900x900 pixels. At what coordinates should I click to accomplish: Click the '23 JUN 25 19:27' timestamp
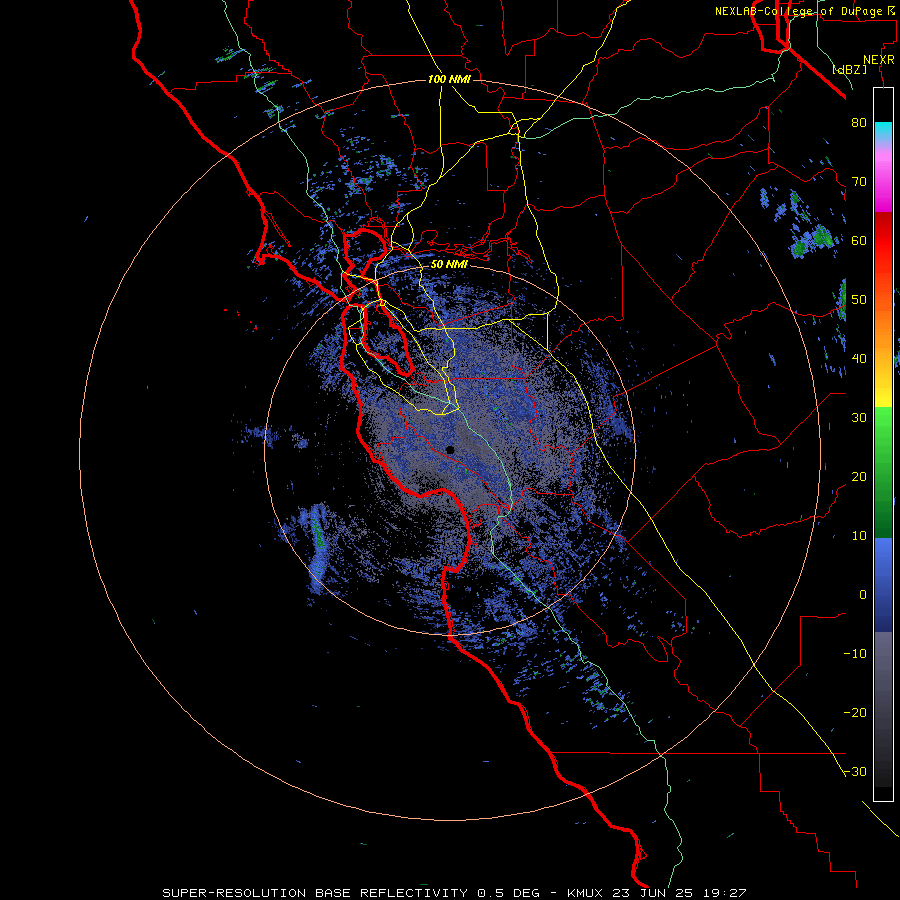[681, 893]
